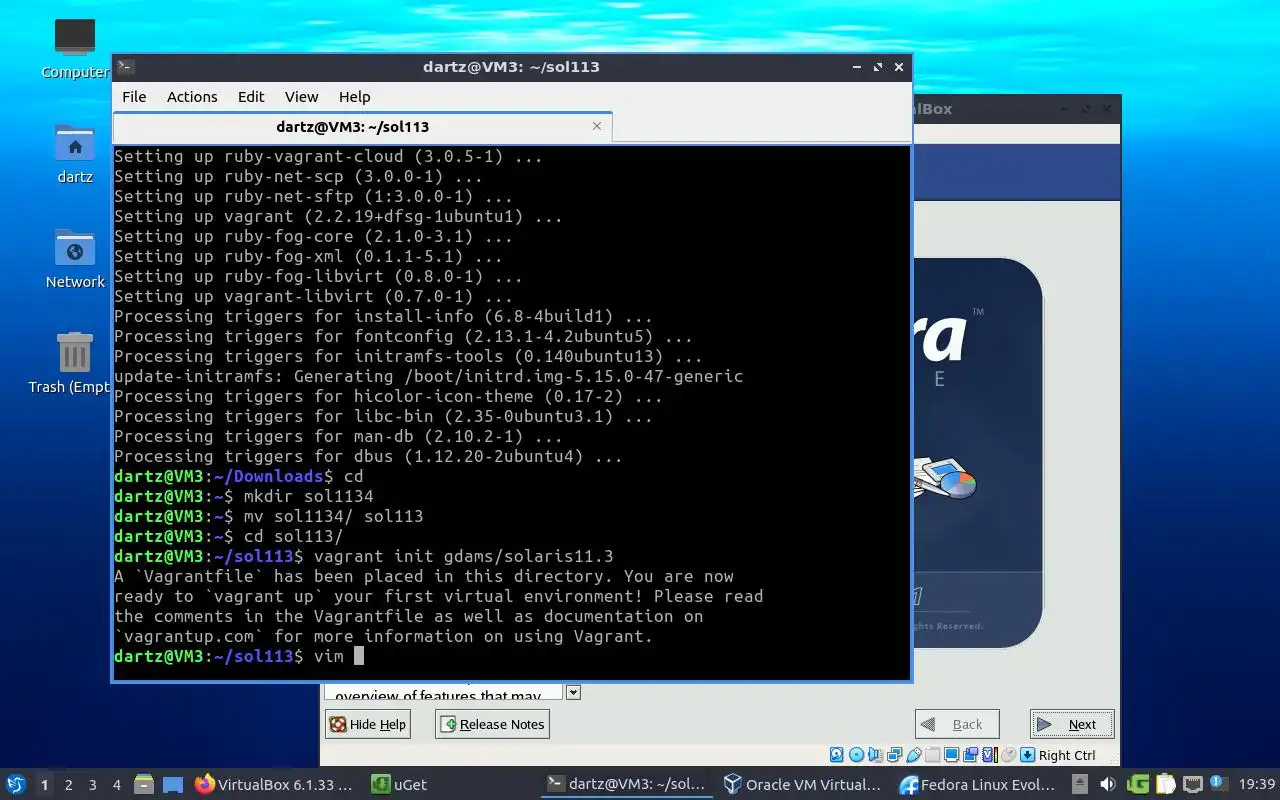Click the removable media eject tray icon

[1080, 784]
